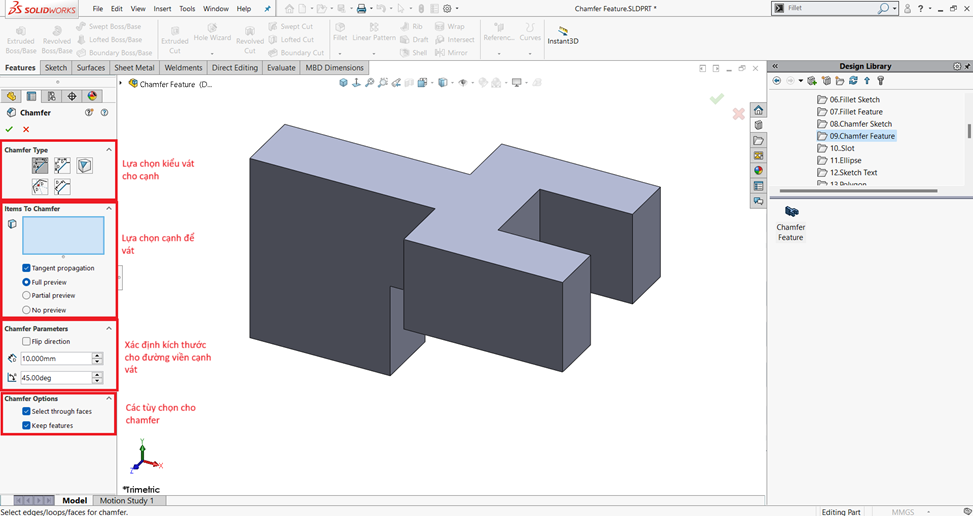Image resolution: width=973 pixels, height=516 pixels.
Task: Open the Options gear in top toolbar
Action: pos(447,9)
